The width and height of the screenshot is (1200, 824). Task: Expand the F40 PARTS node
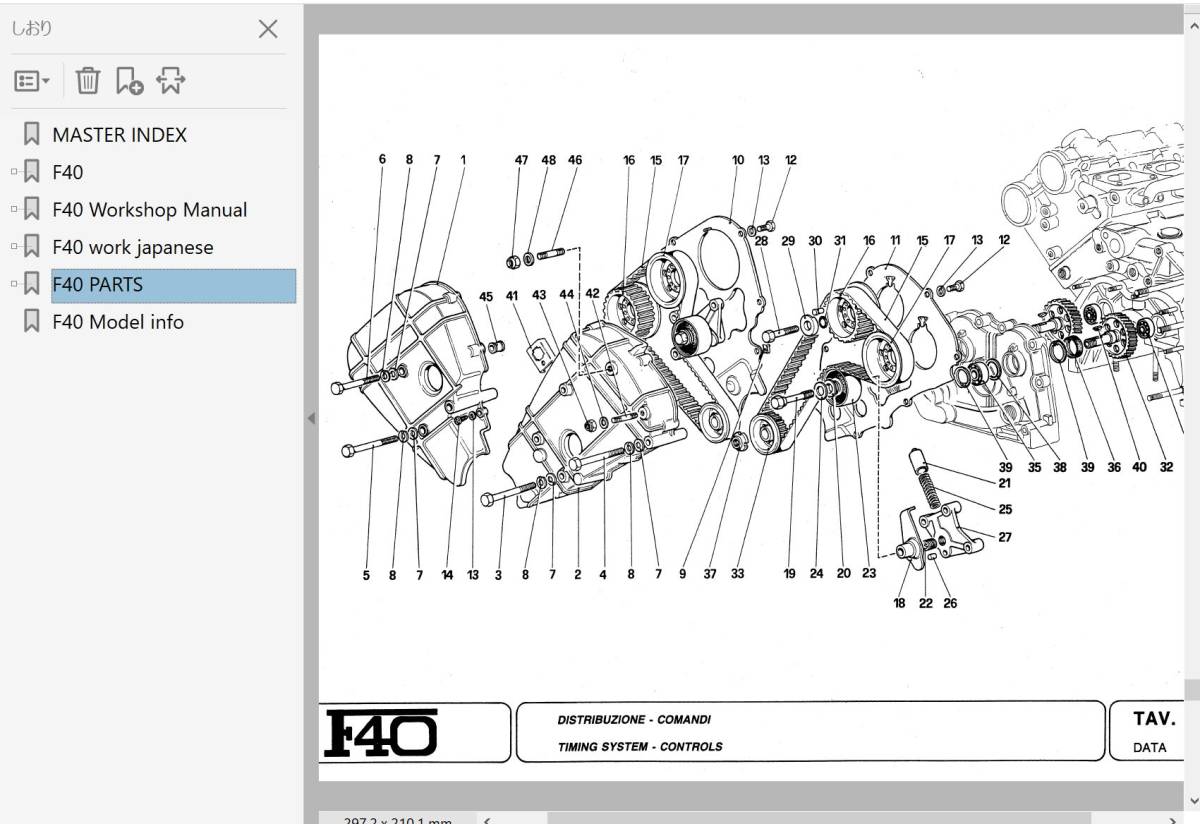click(14, 285)
